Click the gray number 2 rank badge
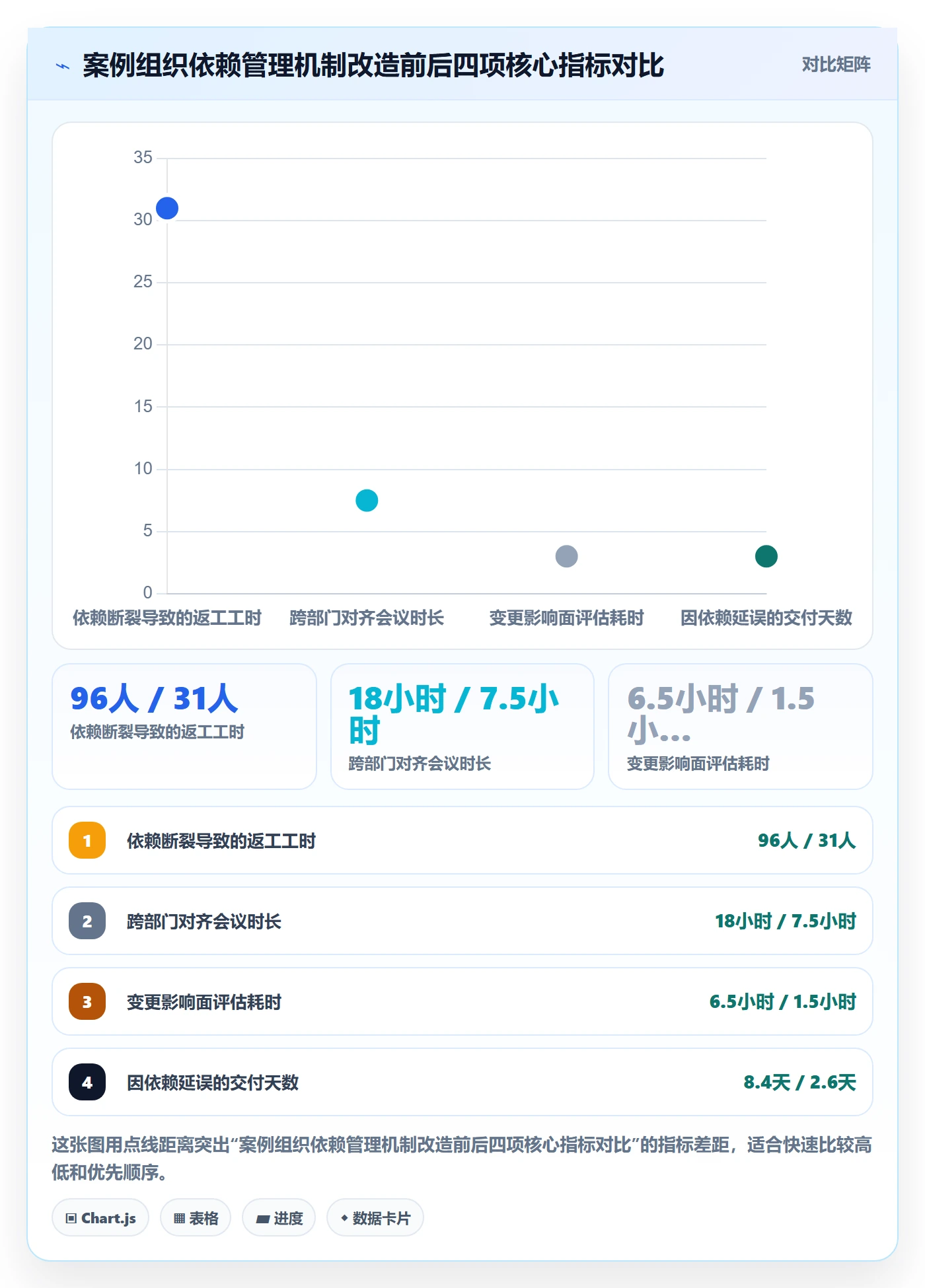The height and width of the screenshot is (1288, 925). (x=87, y=921)
